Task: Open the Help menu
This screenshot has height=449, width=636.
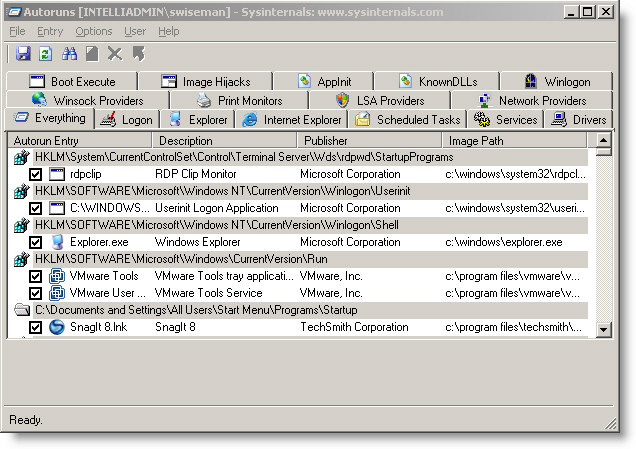Action: [169, 31]
